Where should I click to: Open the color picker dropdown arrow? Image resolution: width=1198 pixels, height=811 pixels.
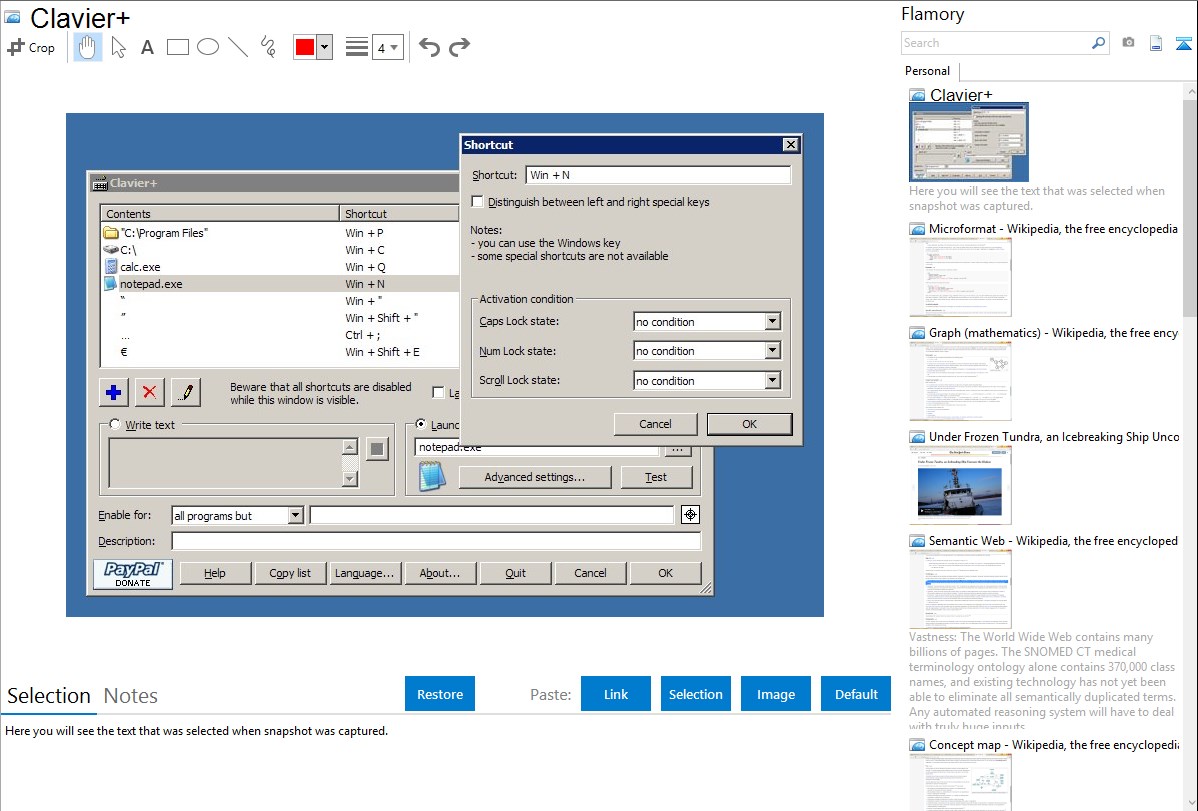pyautogui.click(x=325, y=47)
